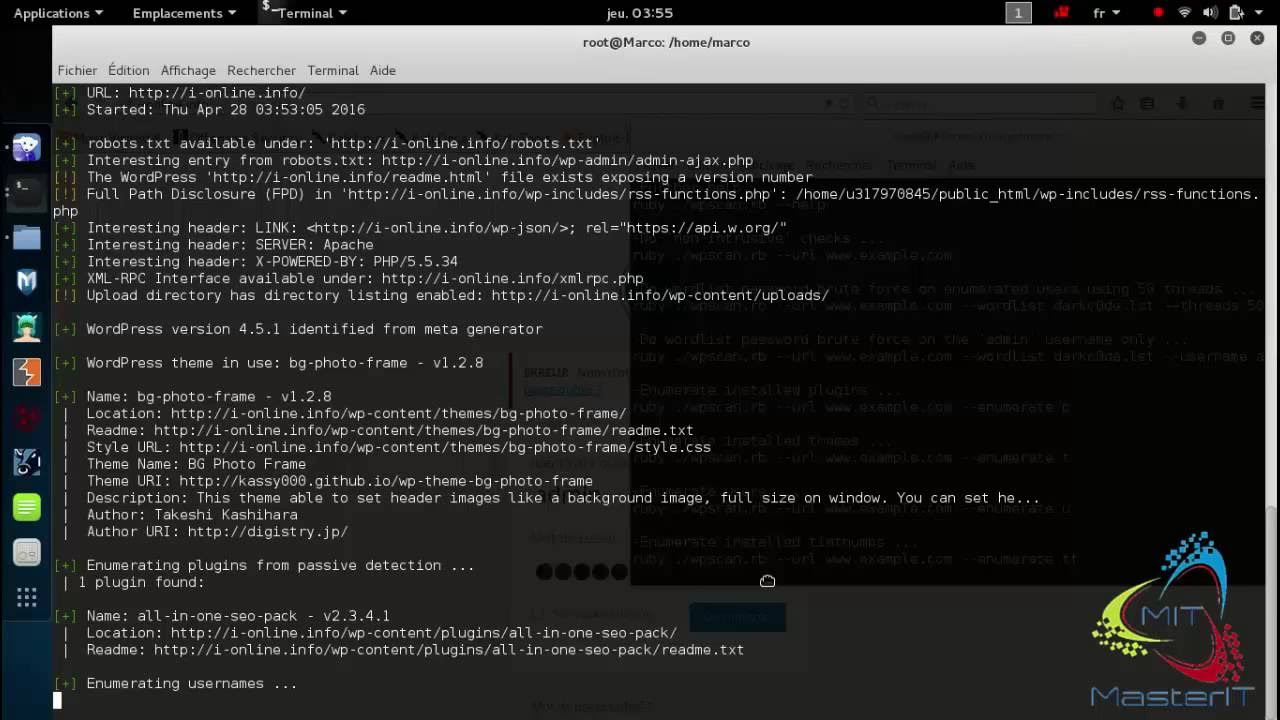Click the Started: Thu Apr 28 line
The width and height of the screenshot is (1280, 720).
click(x=210, y=110)
